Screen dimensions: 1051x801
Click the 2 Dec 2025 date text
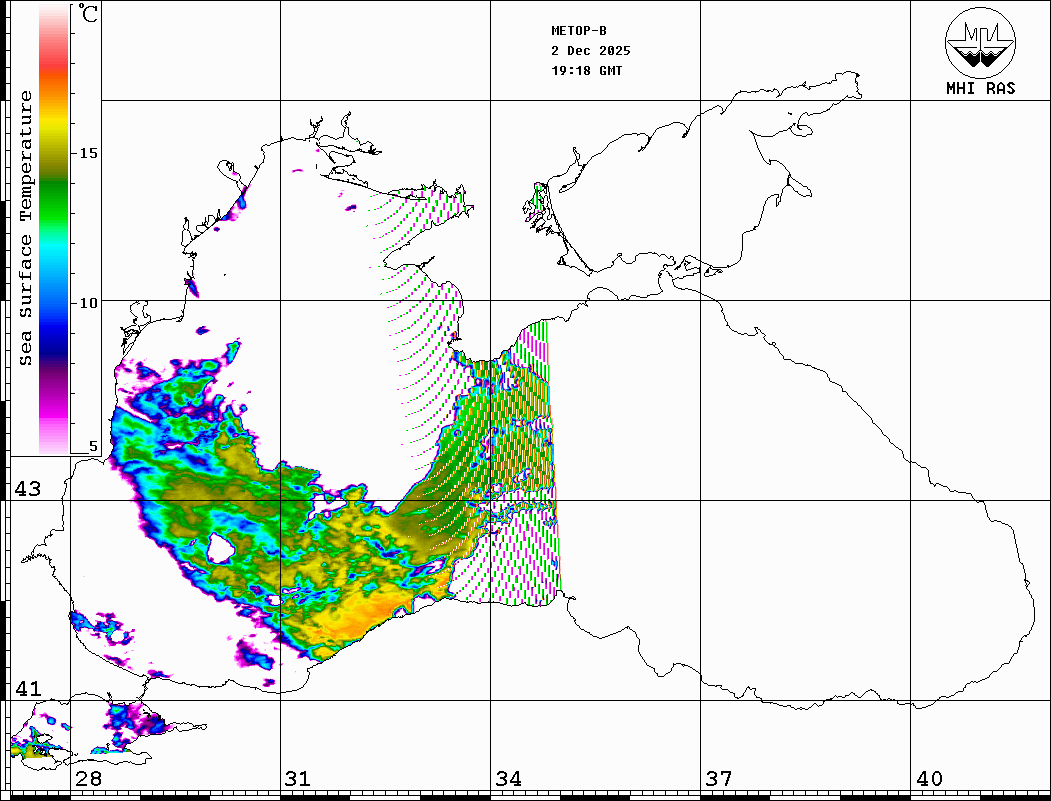tap(591, 51)
